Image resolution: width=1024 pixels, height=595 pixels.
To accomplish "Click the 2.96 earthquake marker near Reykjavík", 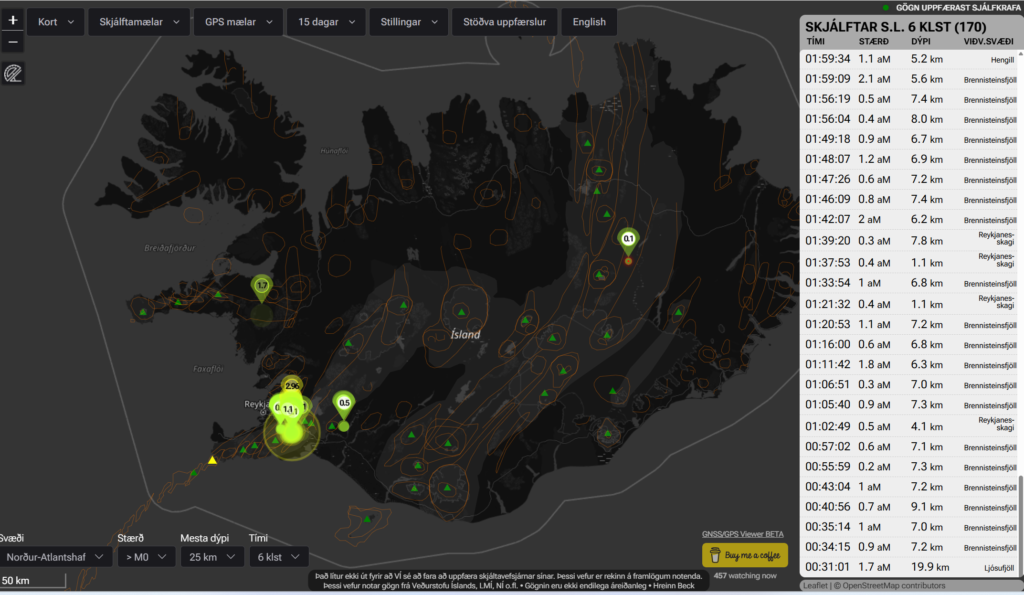I will (292, 385).
